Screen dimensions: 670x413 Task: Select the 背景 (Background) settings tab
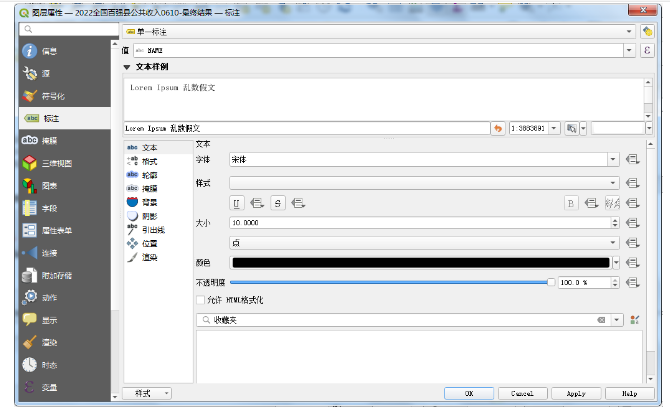coord(159,202)
